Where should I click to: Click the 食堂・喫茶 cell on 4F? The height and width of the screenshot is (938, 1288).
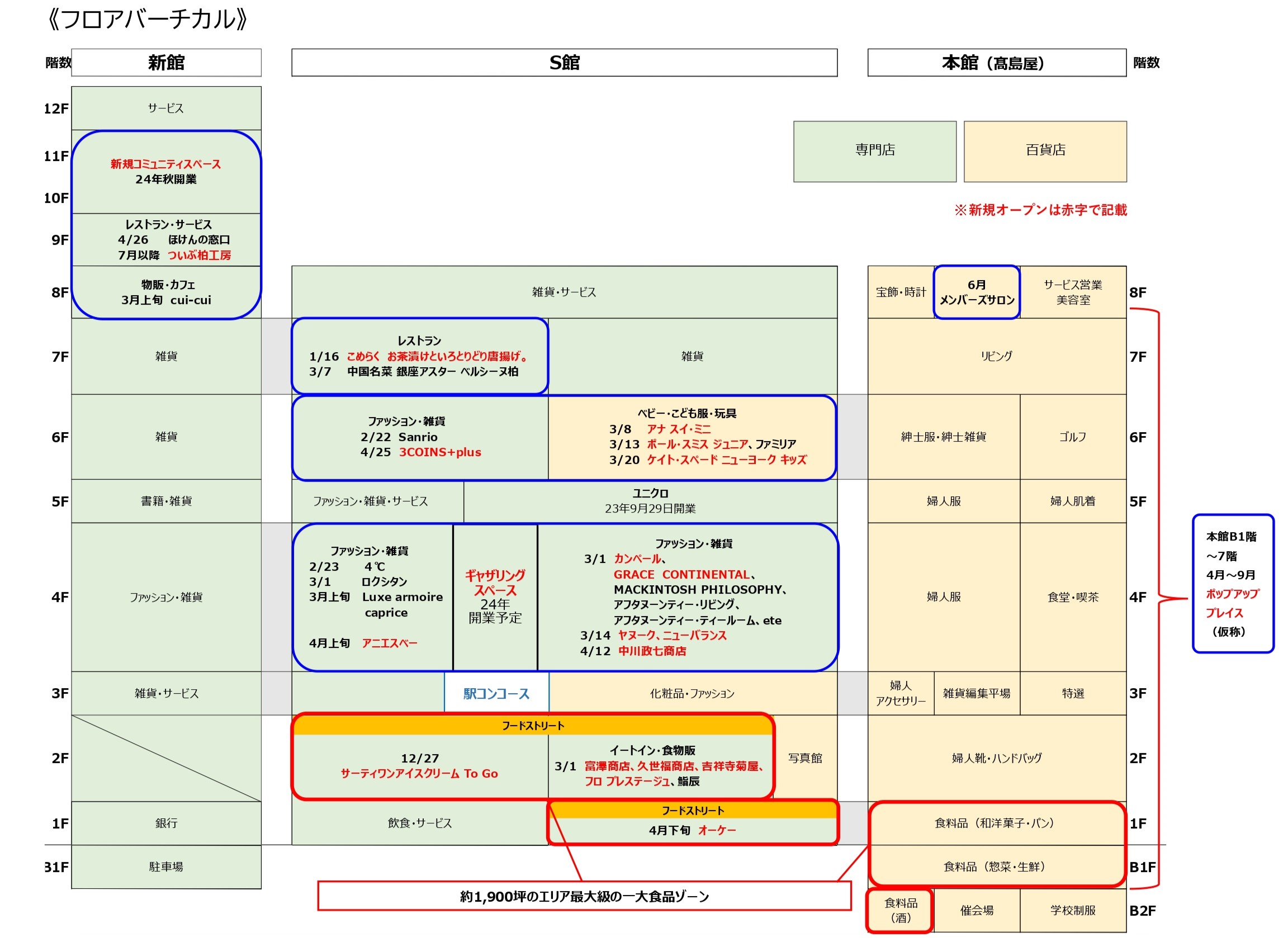(1074, 598)
